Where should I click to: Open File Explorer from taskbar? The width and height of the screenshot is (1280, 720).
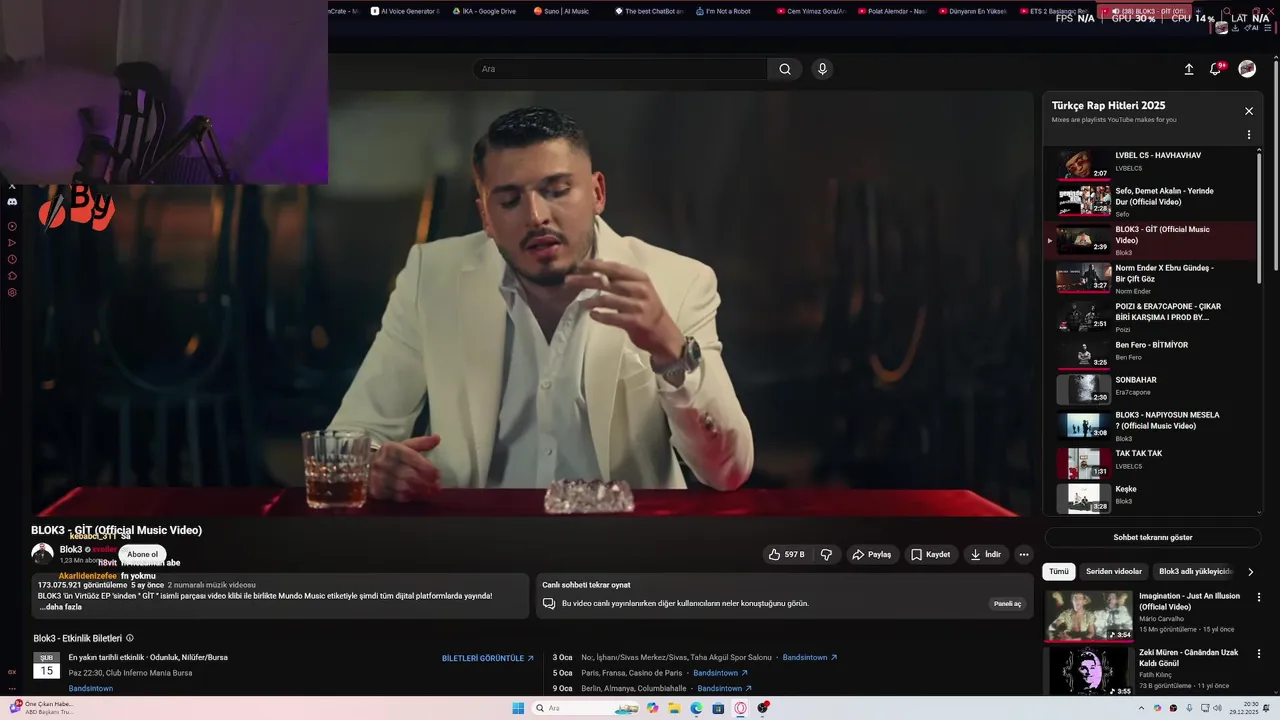pos(675,708)
